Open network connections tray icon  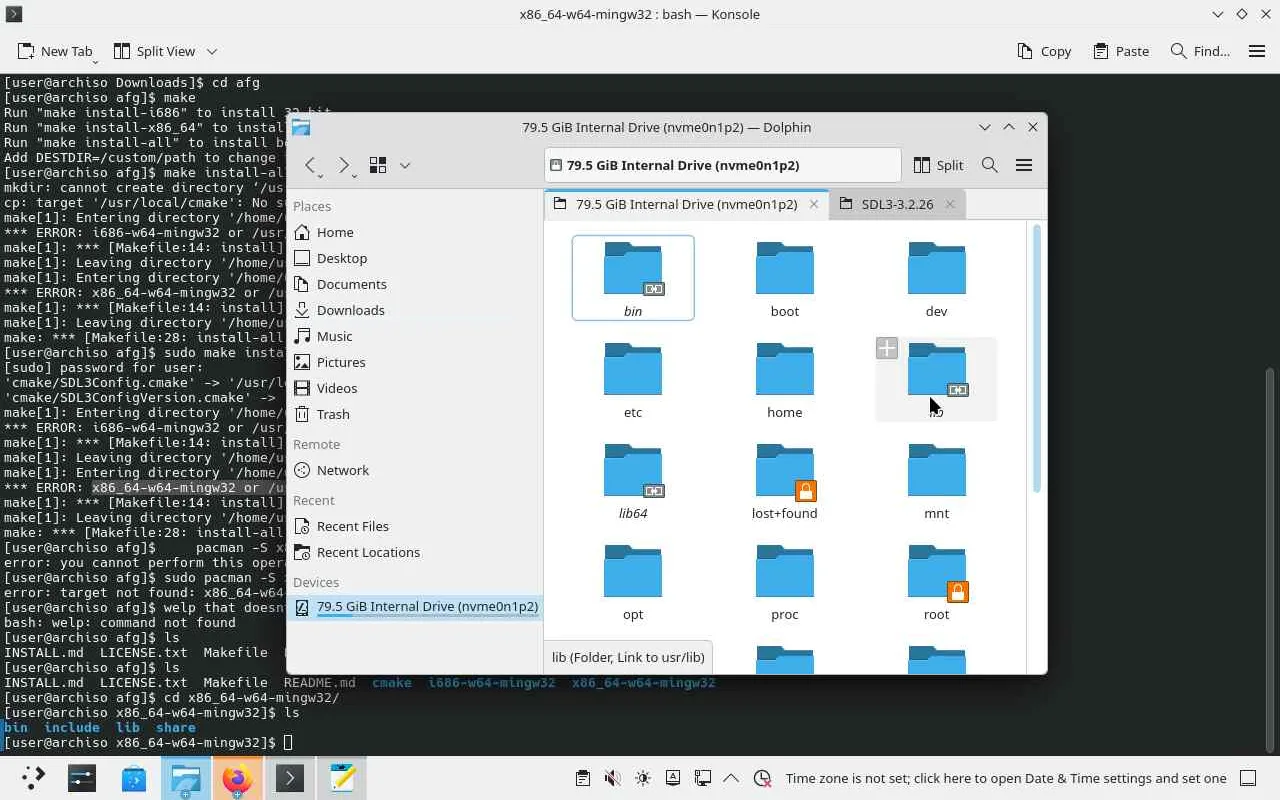[703, 778]
